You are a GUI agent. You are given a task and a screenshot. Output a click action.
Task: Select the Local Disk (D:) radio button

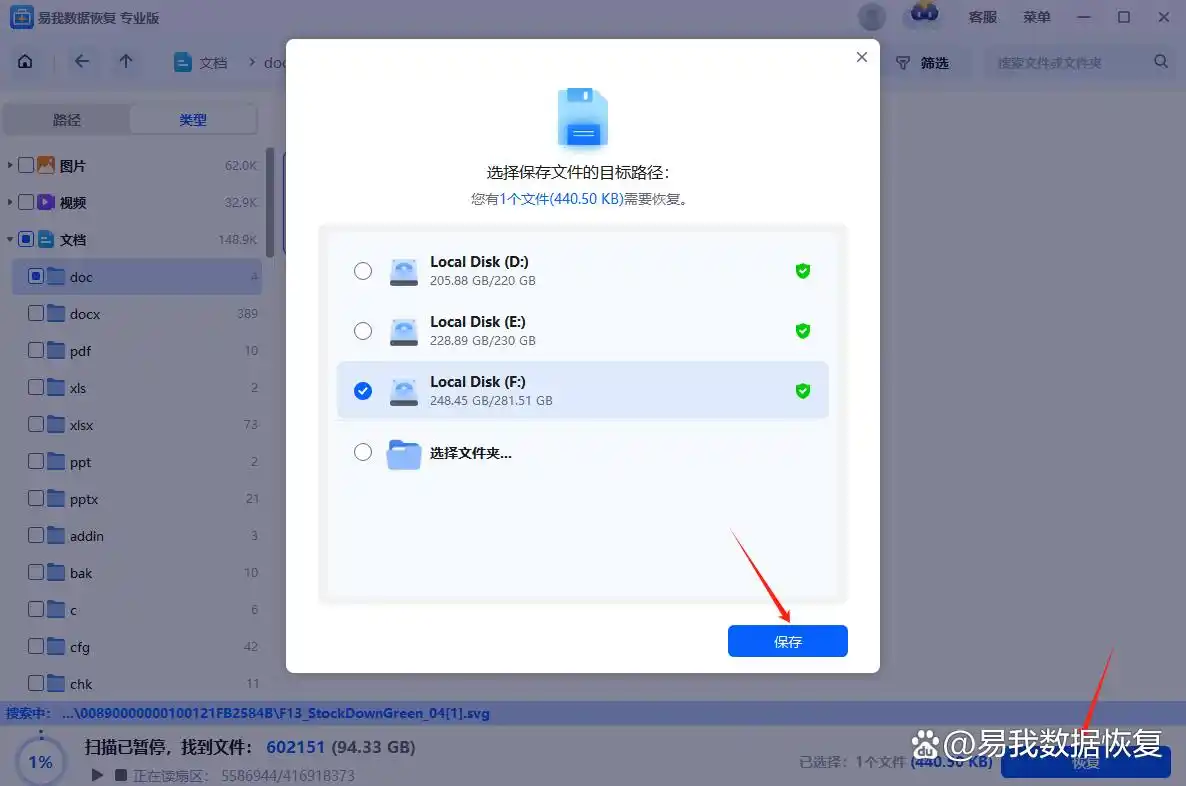pos(363,270)
